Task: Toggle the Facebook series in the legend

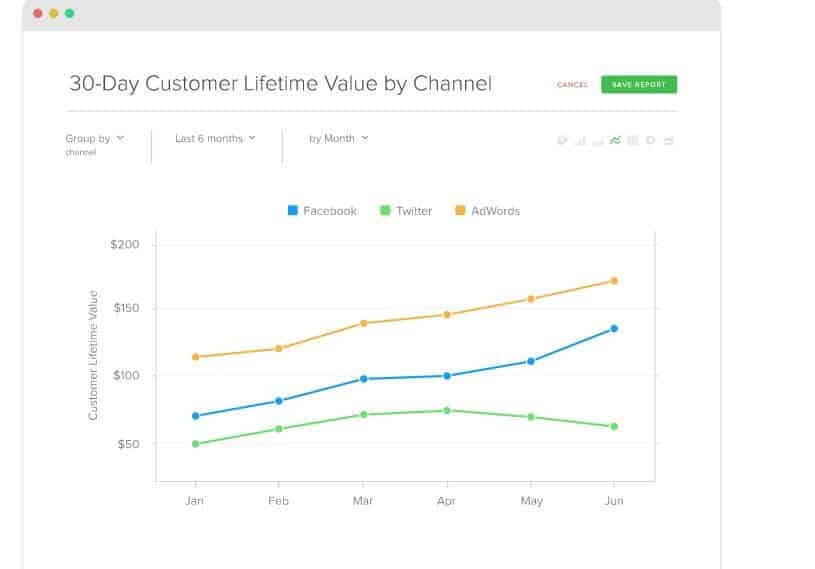Action: [322, 211]
